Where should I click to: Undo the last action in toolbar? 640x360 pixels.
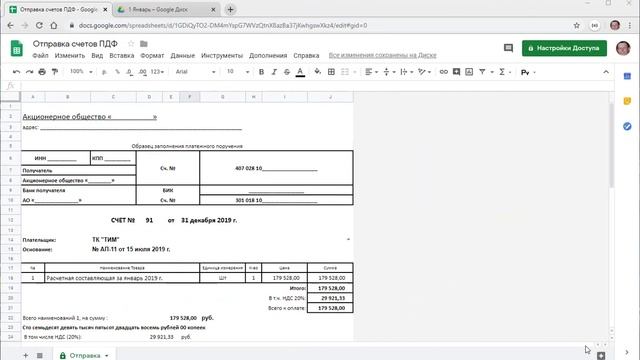point(16,72)
